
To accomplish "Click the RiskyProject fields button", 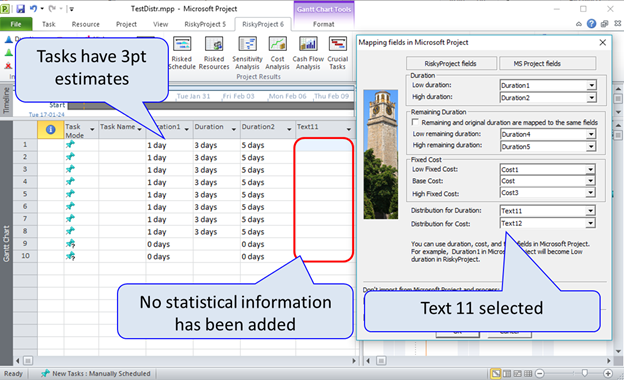I will [451, 63].
